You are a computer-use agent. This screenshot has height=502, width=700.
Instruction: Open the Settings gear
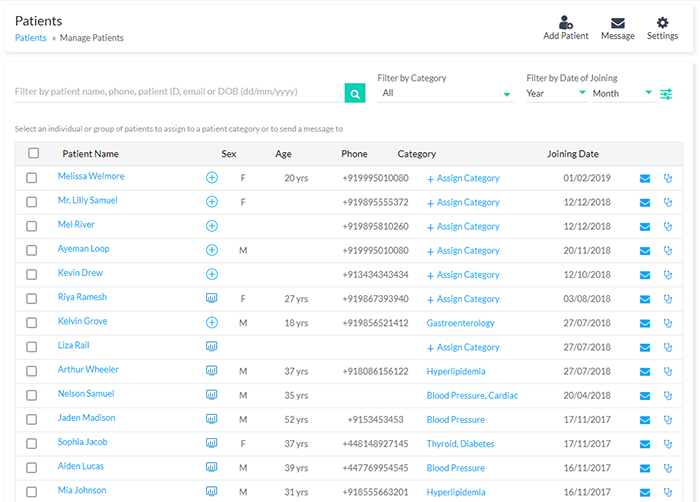click(x=662, y=22)
